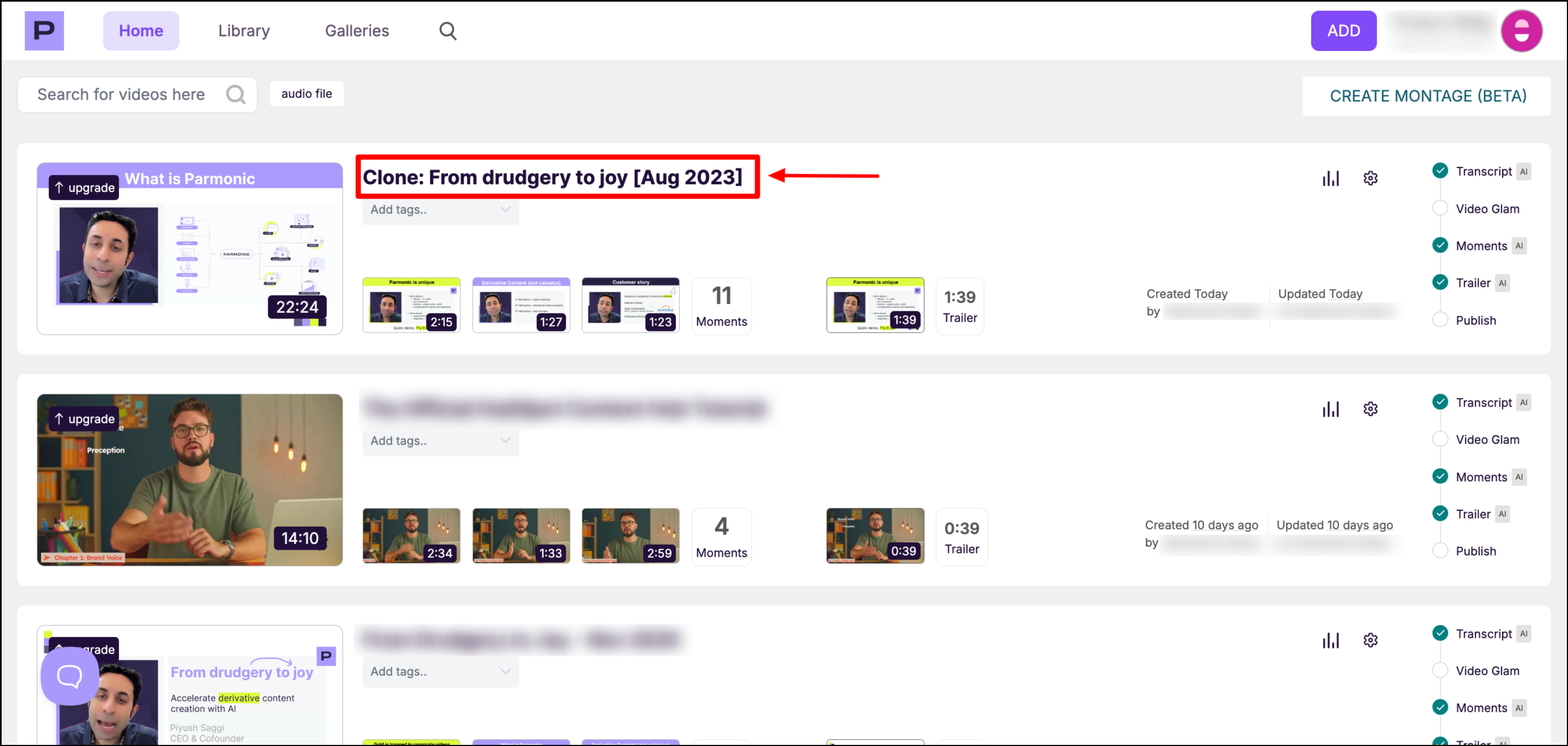Open search via top navigation magnifier icon
Image resolution: width=1568 pixels, height=746 pixels.
coord(448,30)
